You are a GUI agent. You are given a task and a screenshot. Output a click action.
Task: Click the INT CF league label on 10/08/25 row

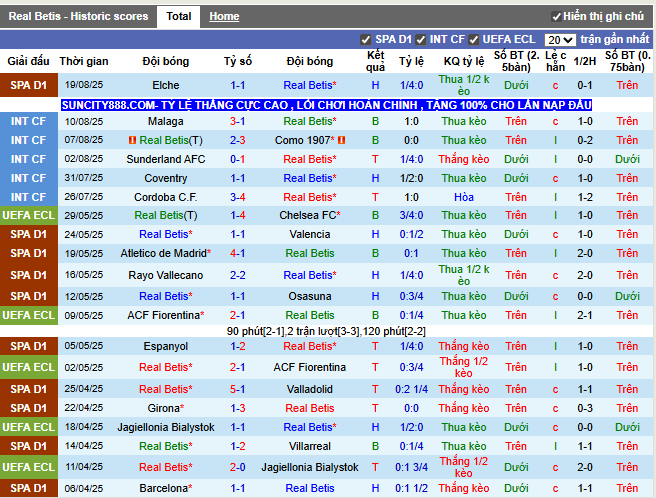[28, 121]
